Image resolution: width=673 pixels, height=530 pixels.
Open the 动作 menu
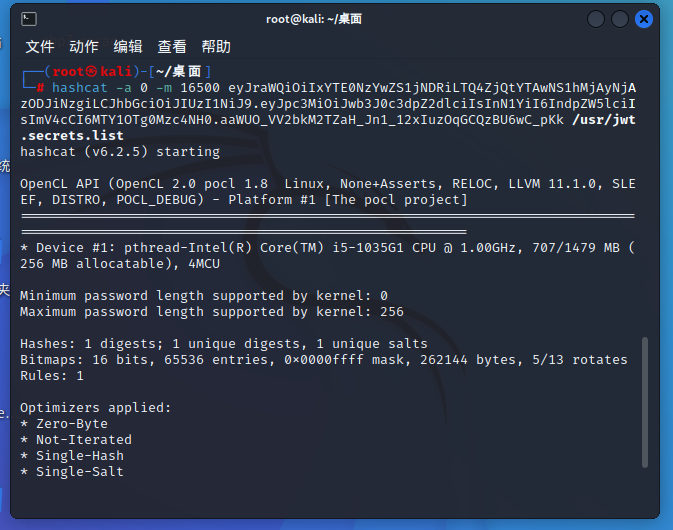[84, 46]
